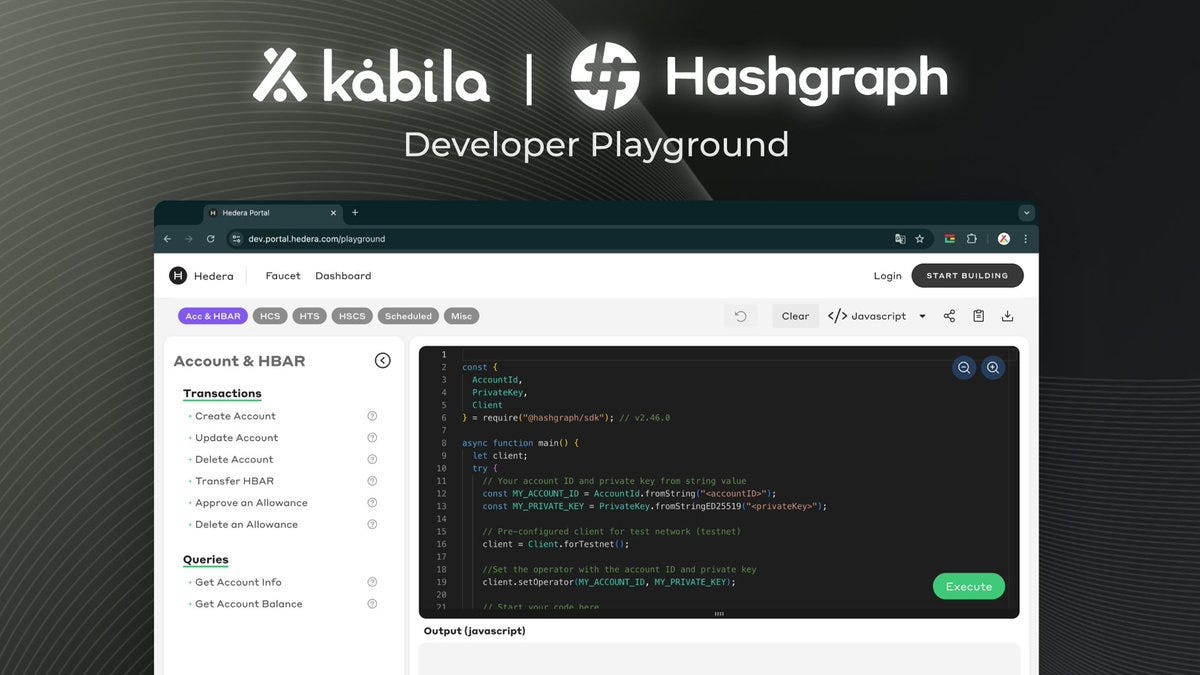
Task: Click the Login link
Action: point(887,276)
